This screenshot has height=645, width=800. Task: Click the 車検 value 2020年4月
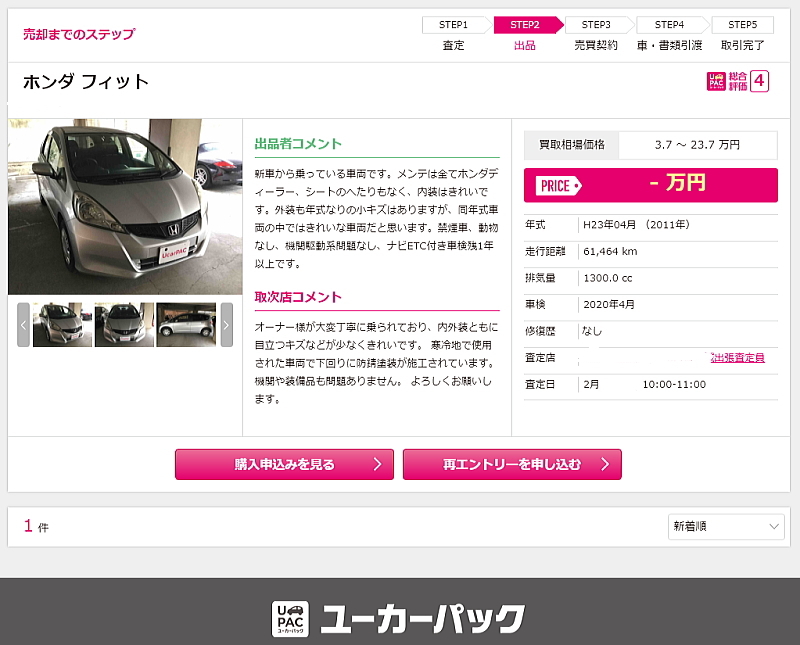point(609,305)
